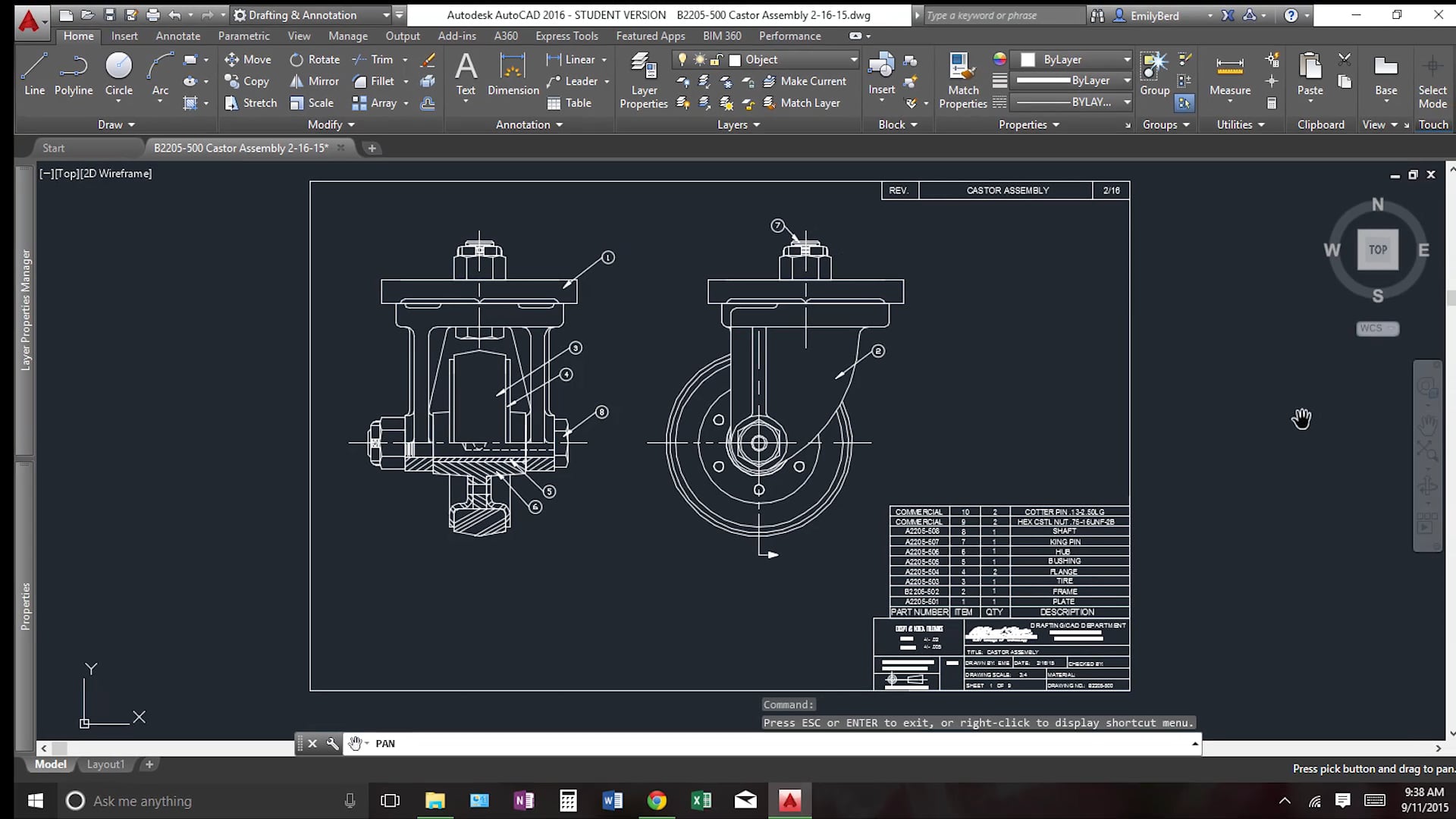This screenshot has width=1456, height=819.
Task: Toggle the layer lock icon
Action: (x=716, y=59)
